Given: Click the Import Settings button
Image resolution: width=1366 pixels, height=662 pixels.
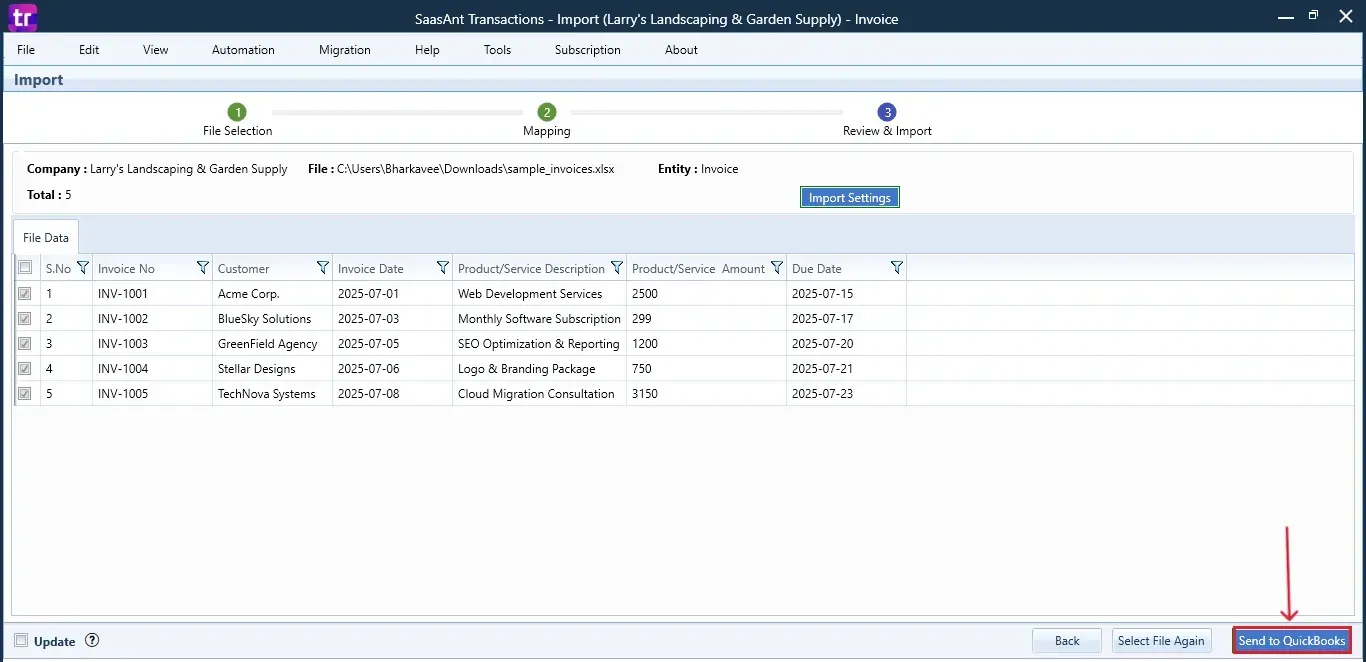Looking at the screenshot, I should point(849,198).
